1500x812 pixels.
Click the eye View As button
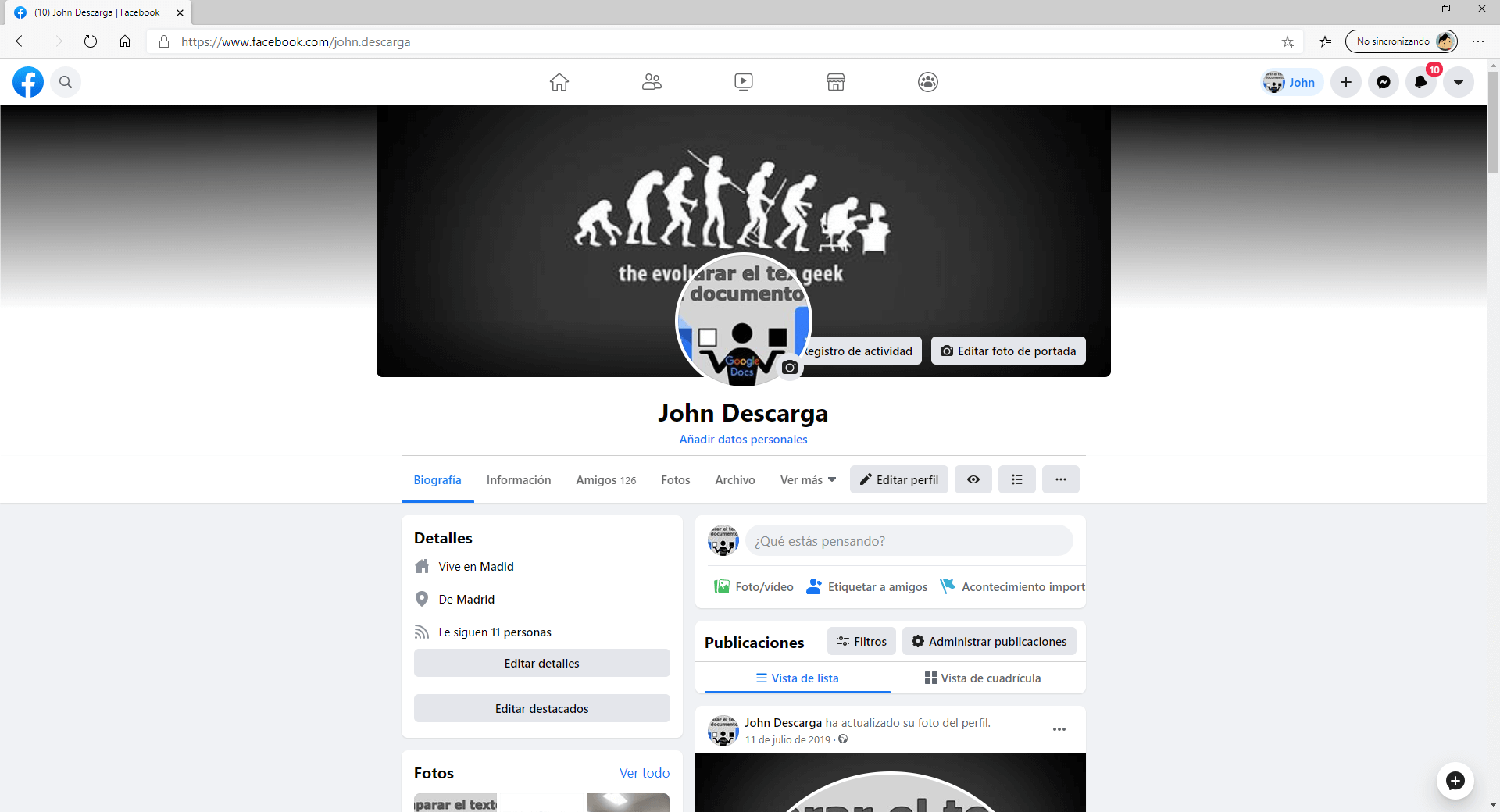pyautogui.click(x=973, y=479)
